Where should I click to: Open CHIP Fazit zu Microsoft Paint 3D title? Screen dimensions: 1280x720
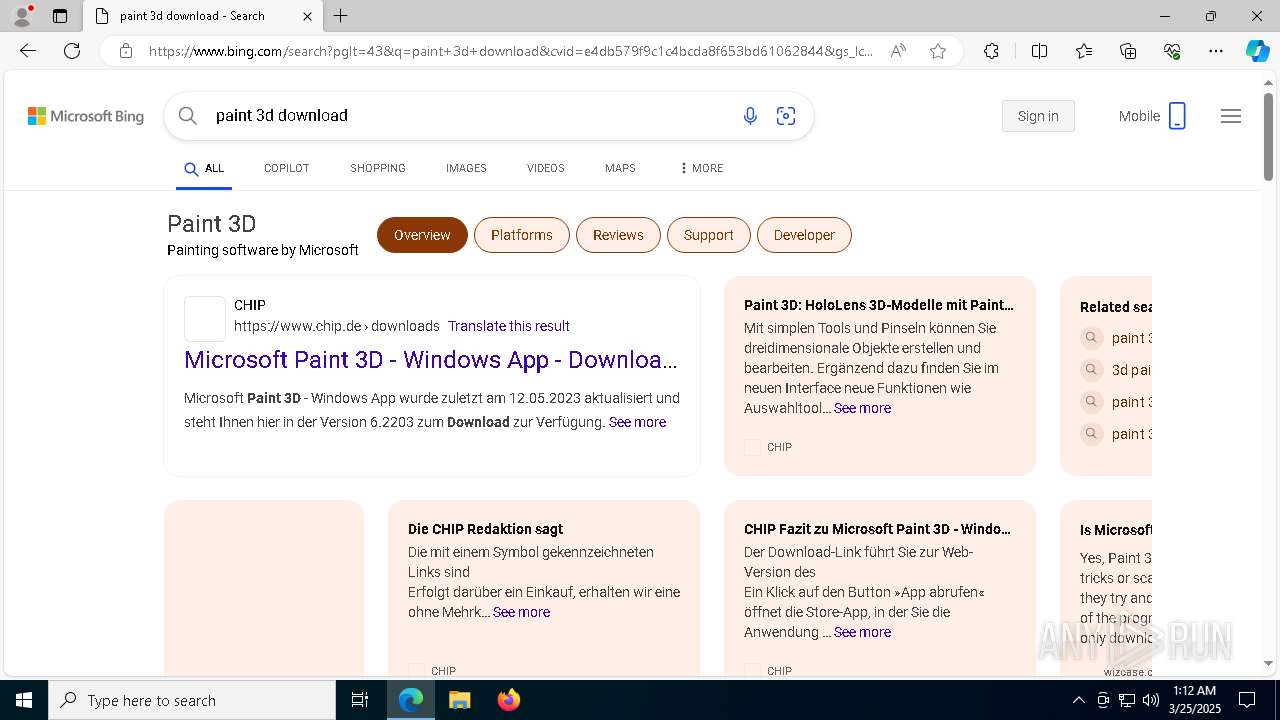(878, 529)
